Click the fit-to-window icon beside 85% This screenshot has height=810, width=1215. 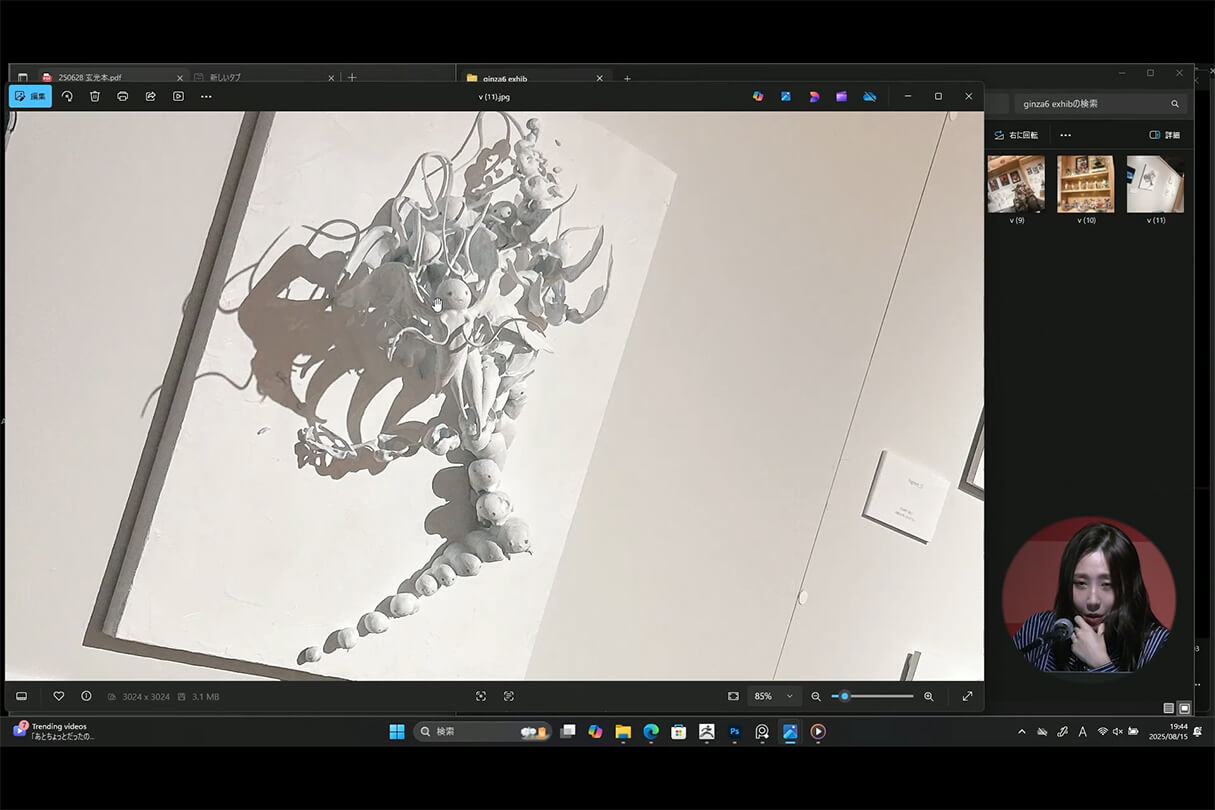[x=733, y=696]
